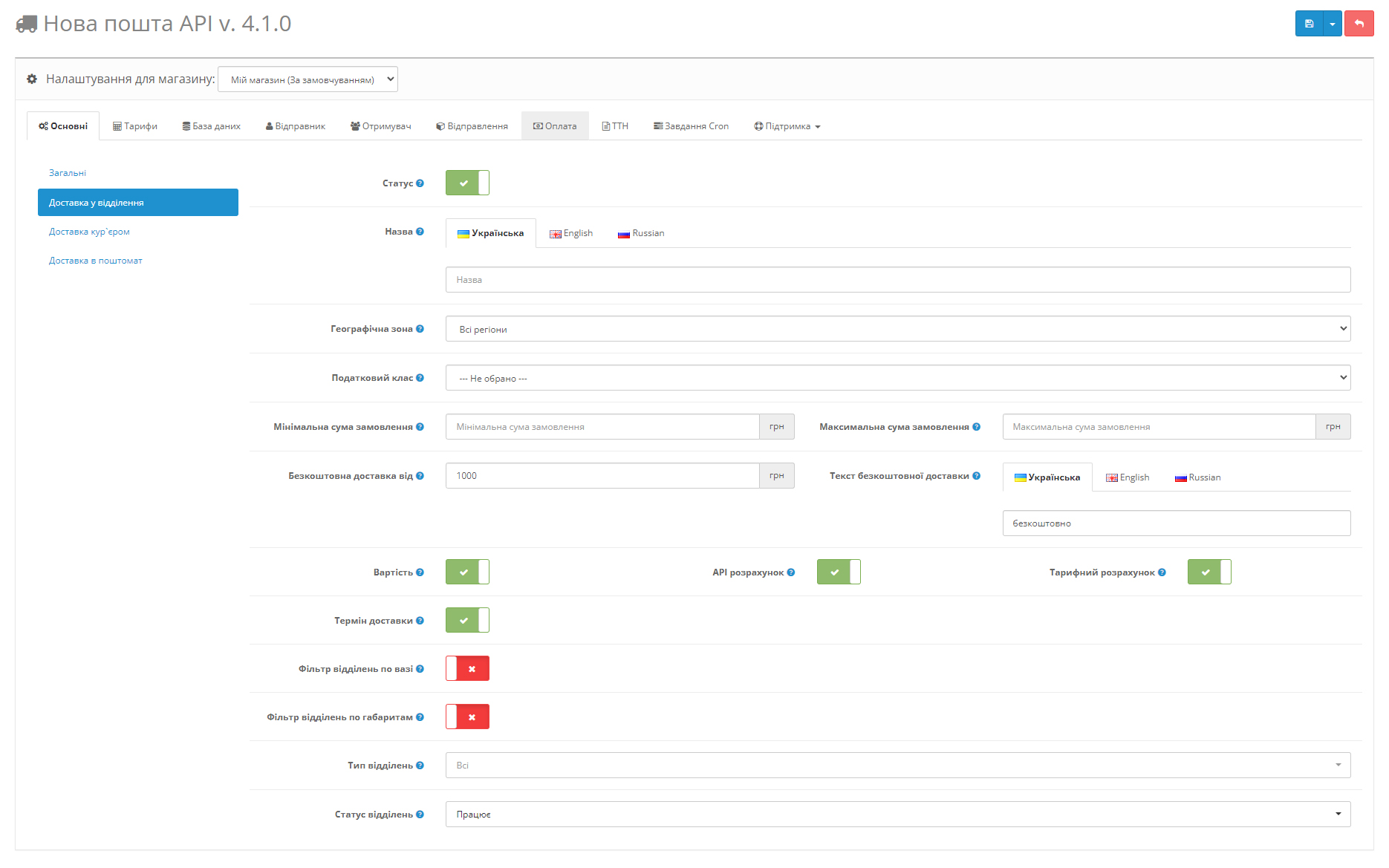The image size is (1389, 868).
Task: Click help icon next to Безкоштовна доставка від
Action: click(420, 476)
